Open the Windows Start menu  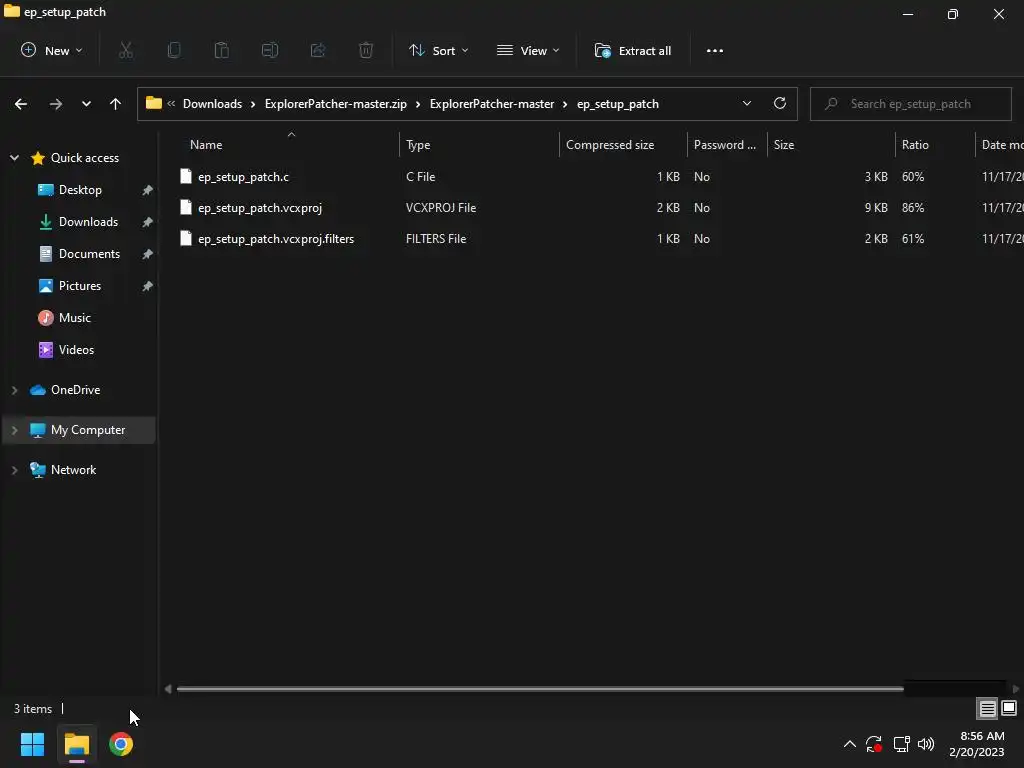pyautogui.click(x=32, y=744)
